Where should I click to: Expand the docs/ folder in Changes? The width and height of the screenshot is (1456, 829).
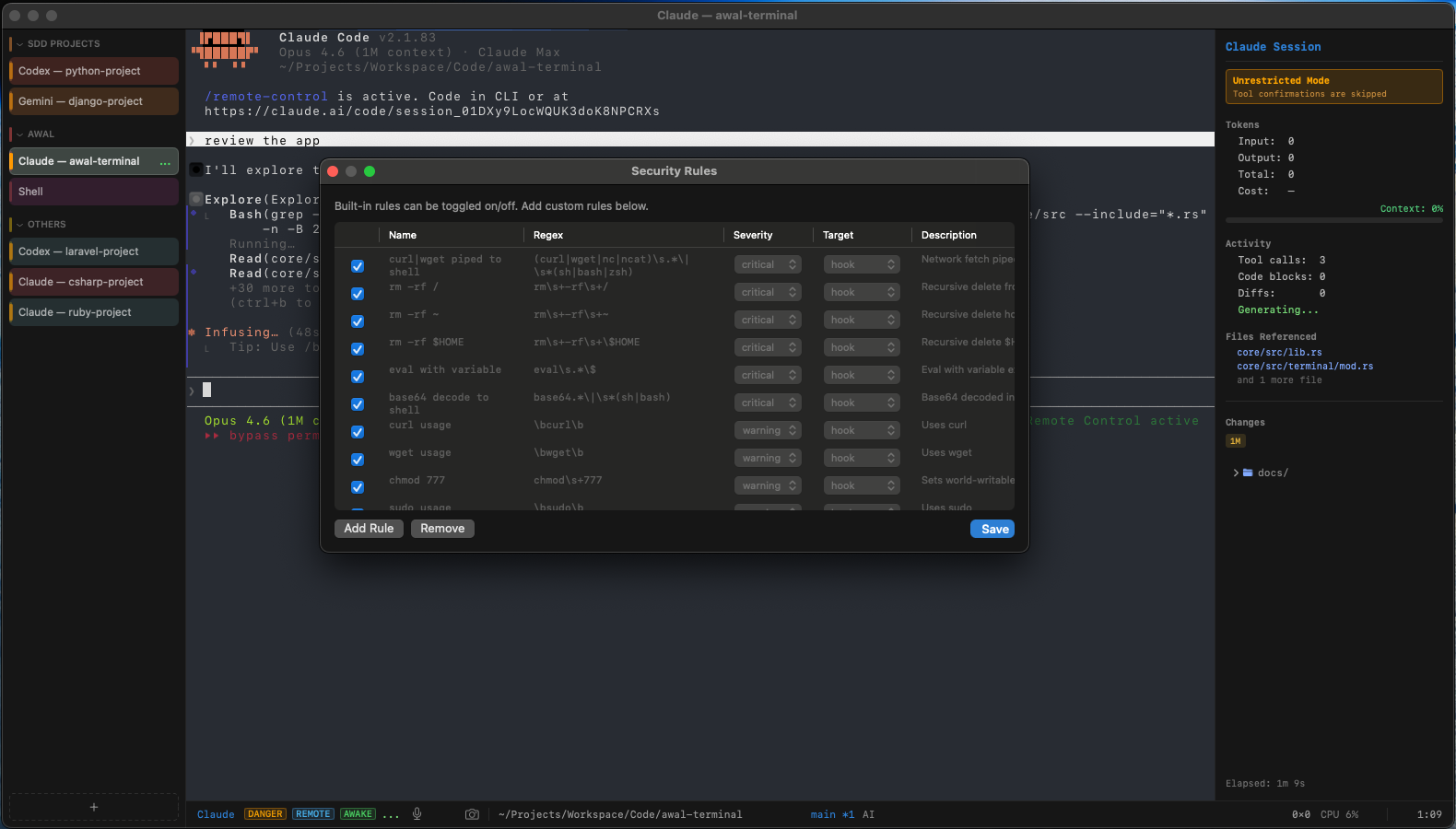1236,473
